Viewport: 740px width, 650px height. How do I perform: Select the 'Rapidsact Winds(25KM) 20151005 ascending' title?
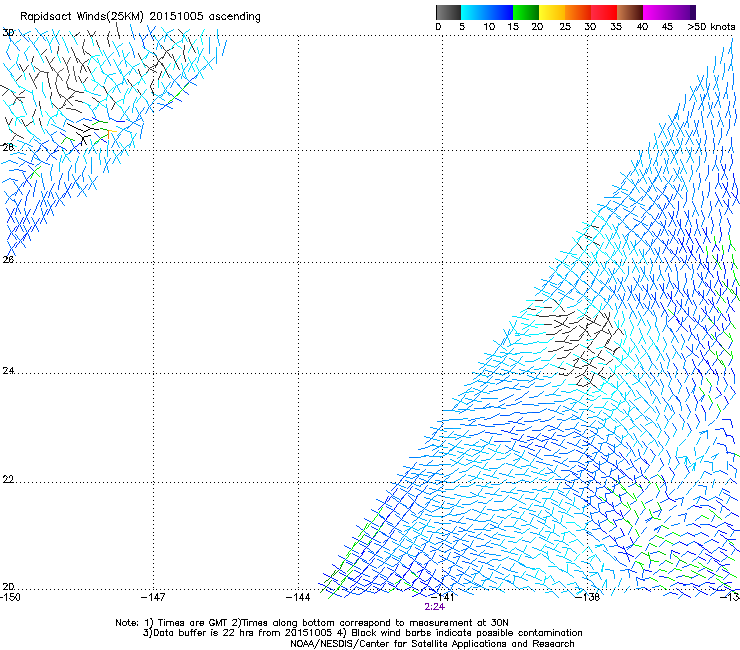[140, 17]
